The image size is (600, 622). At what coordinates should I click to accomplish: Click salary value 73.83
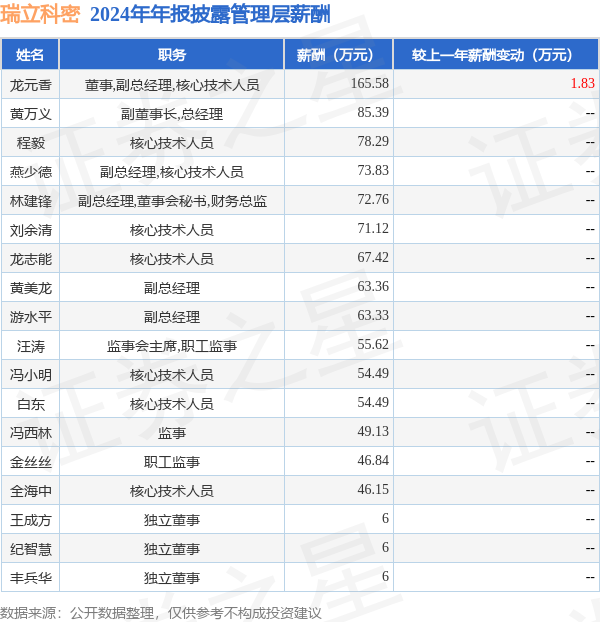coord(373,170)
